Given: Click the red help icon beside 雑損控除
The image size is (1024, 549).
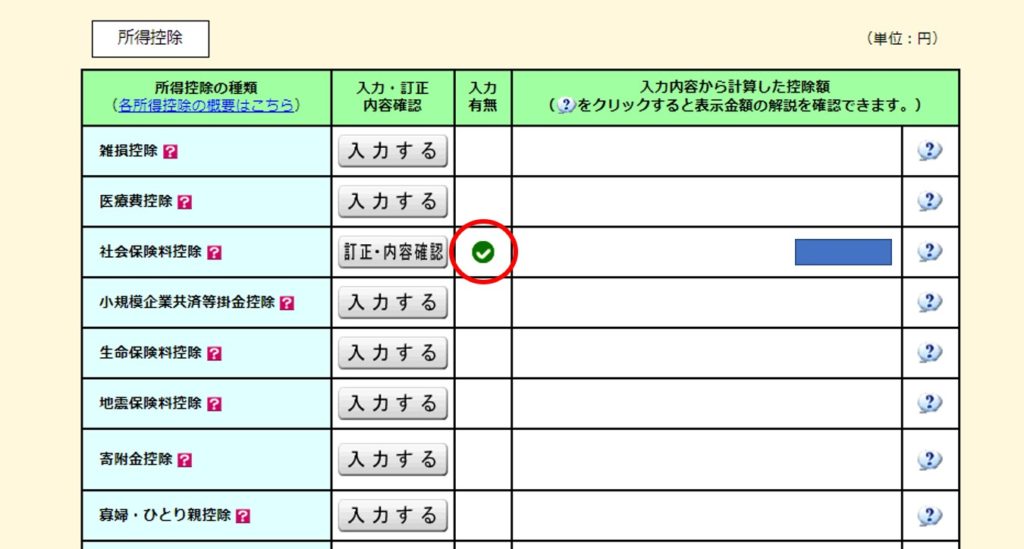Looking at the screenshot, I should tap(170, 152).
